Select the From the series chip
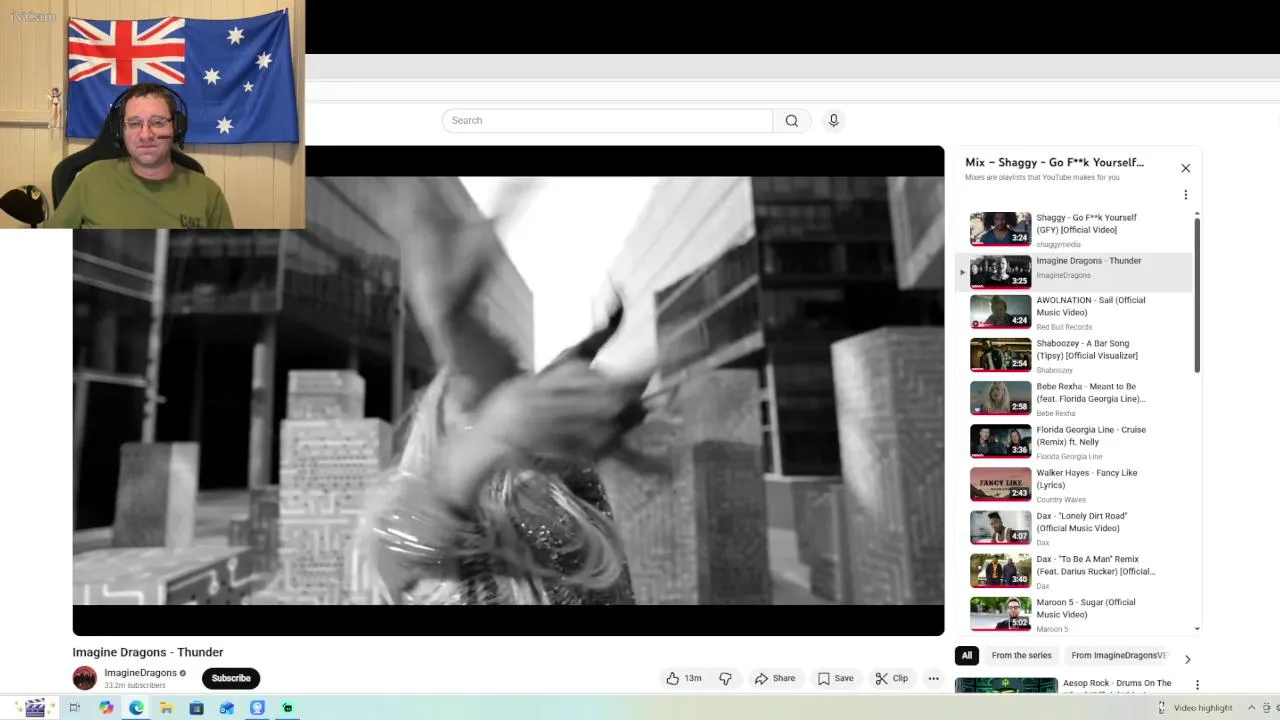This screenshot has width=1280, height=720. pyautogui.click(x=1021, y=656)
